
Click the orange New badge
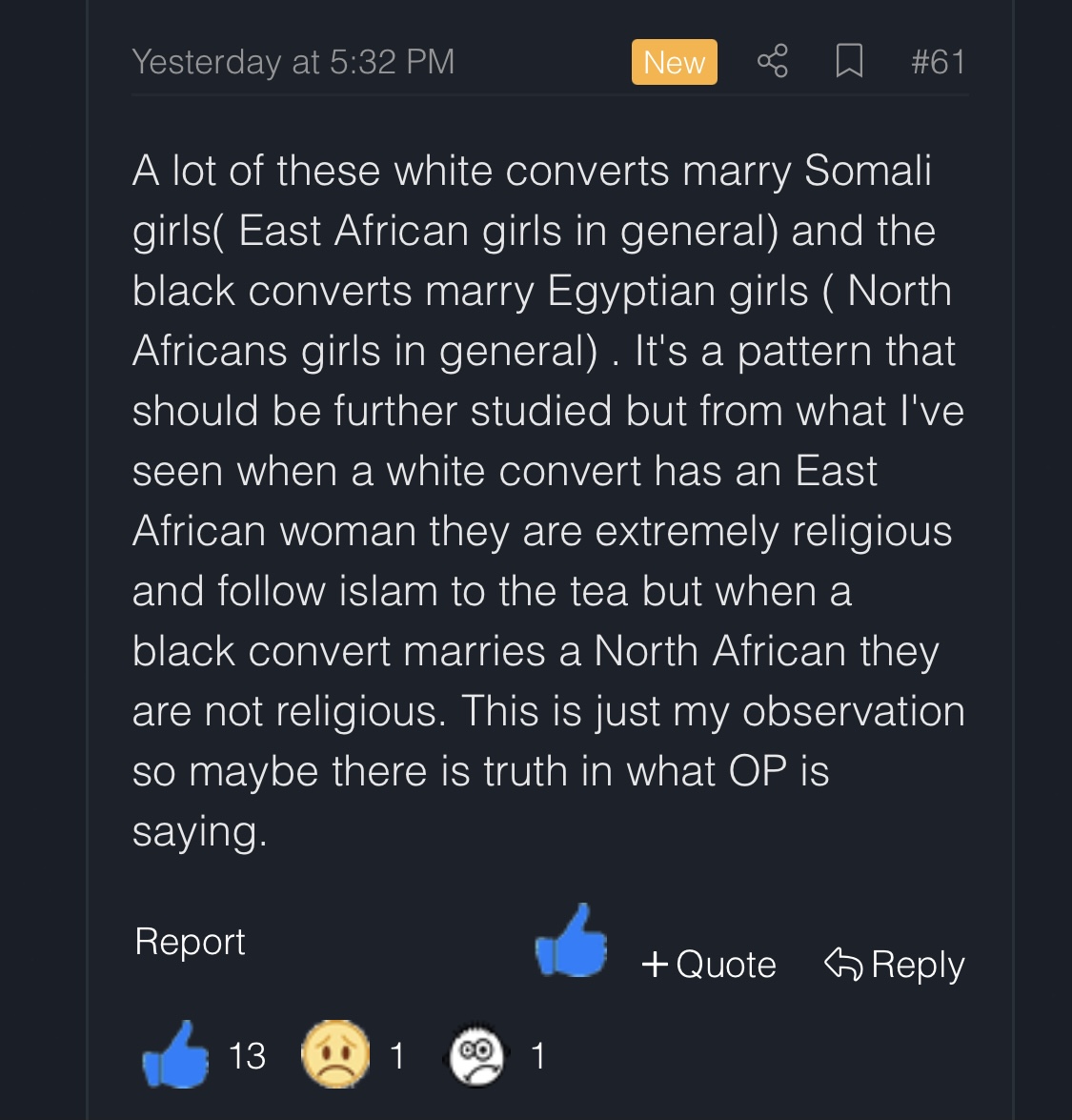tap(674, 62)
